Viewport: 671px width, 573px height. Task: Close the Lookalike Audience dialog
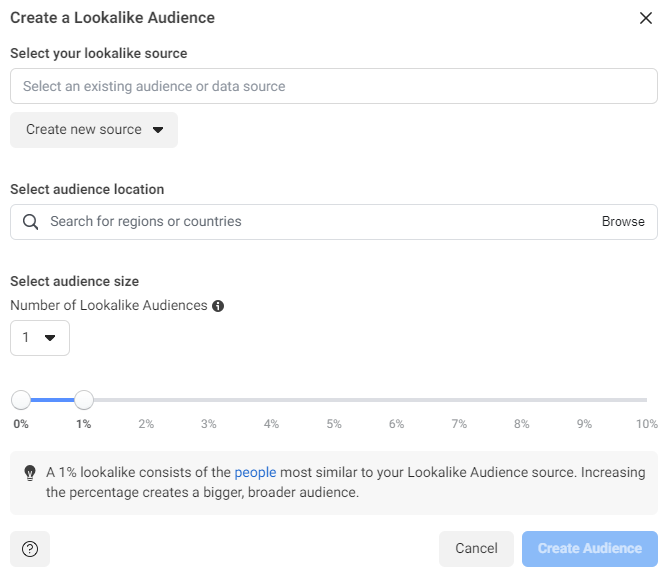[x=646, y=18]
